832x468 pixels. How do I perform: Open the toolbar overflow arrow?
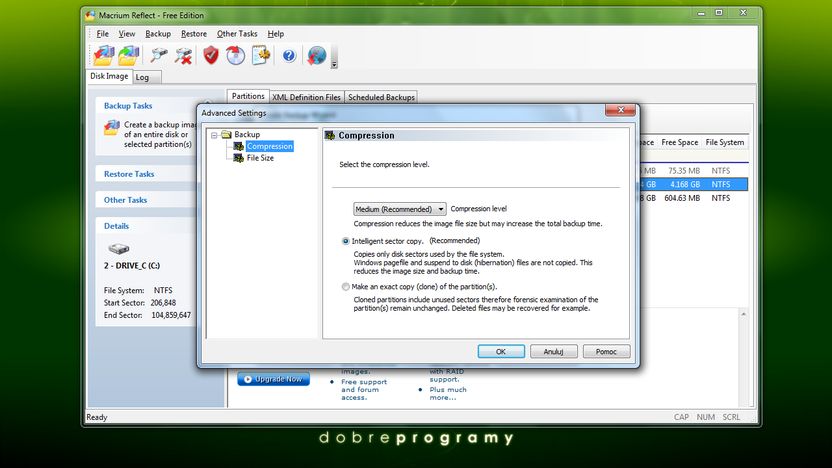(334, 64)
